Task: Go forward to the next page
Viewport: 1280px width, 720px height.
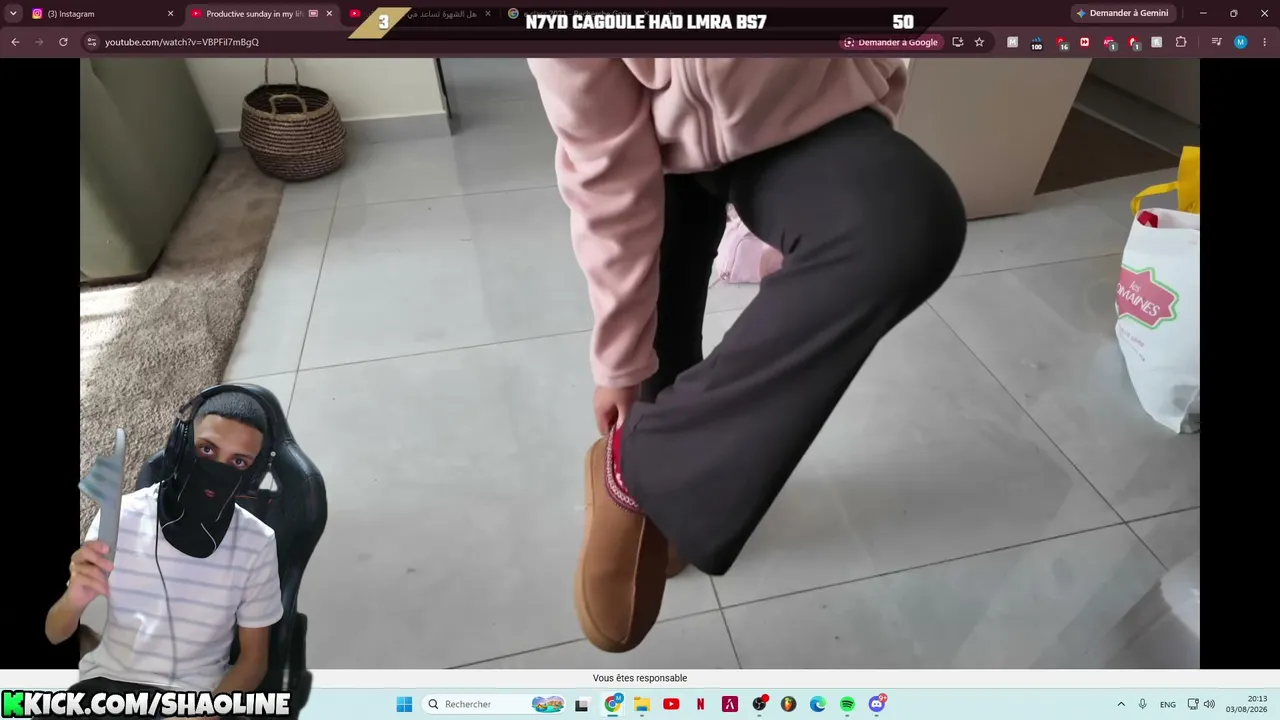Action: 39,42
